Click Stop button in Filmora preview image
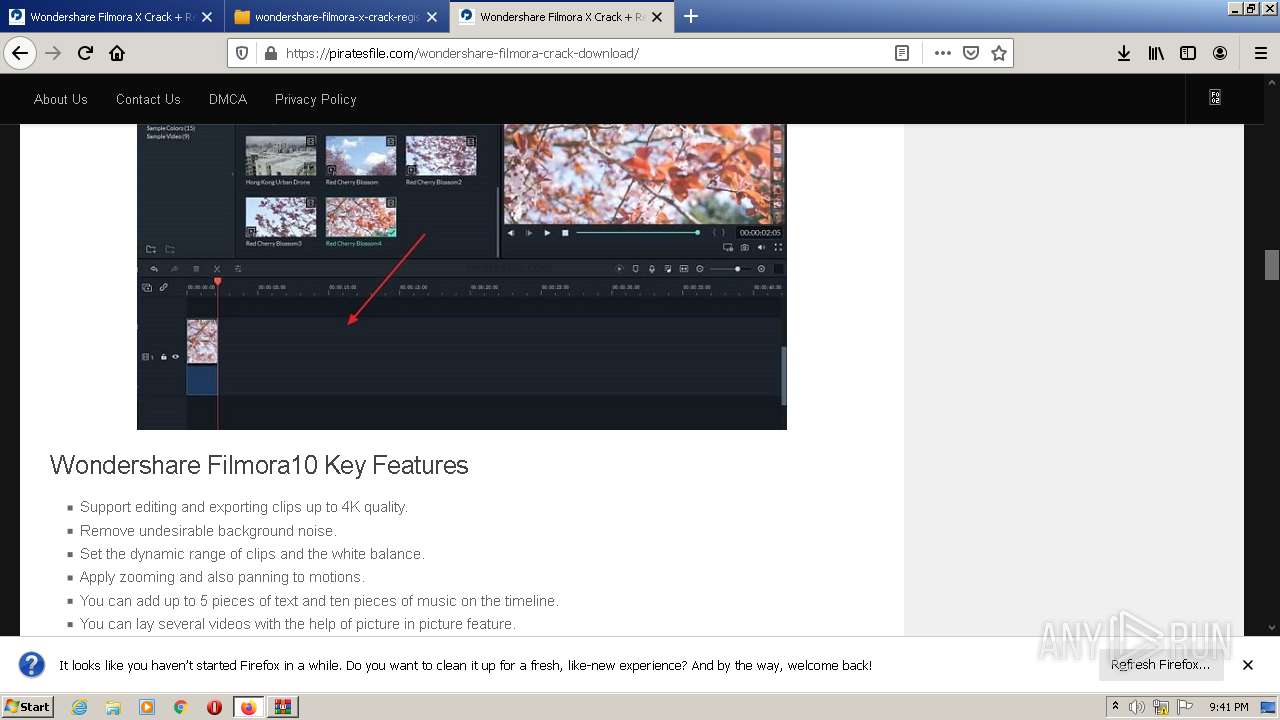Screen dimensions: 1280x720 pyautogui.click(x=565, y=233)
